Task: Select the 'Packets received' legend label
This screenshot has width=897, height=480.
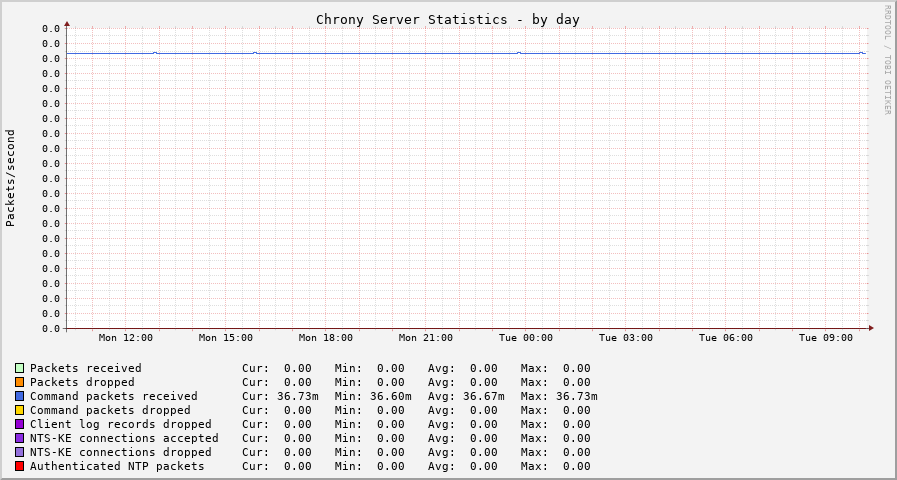Action: 86,368
